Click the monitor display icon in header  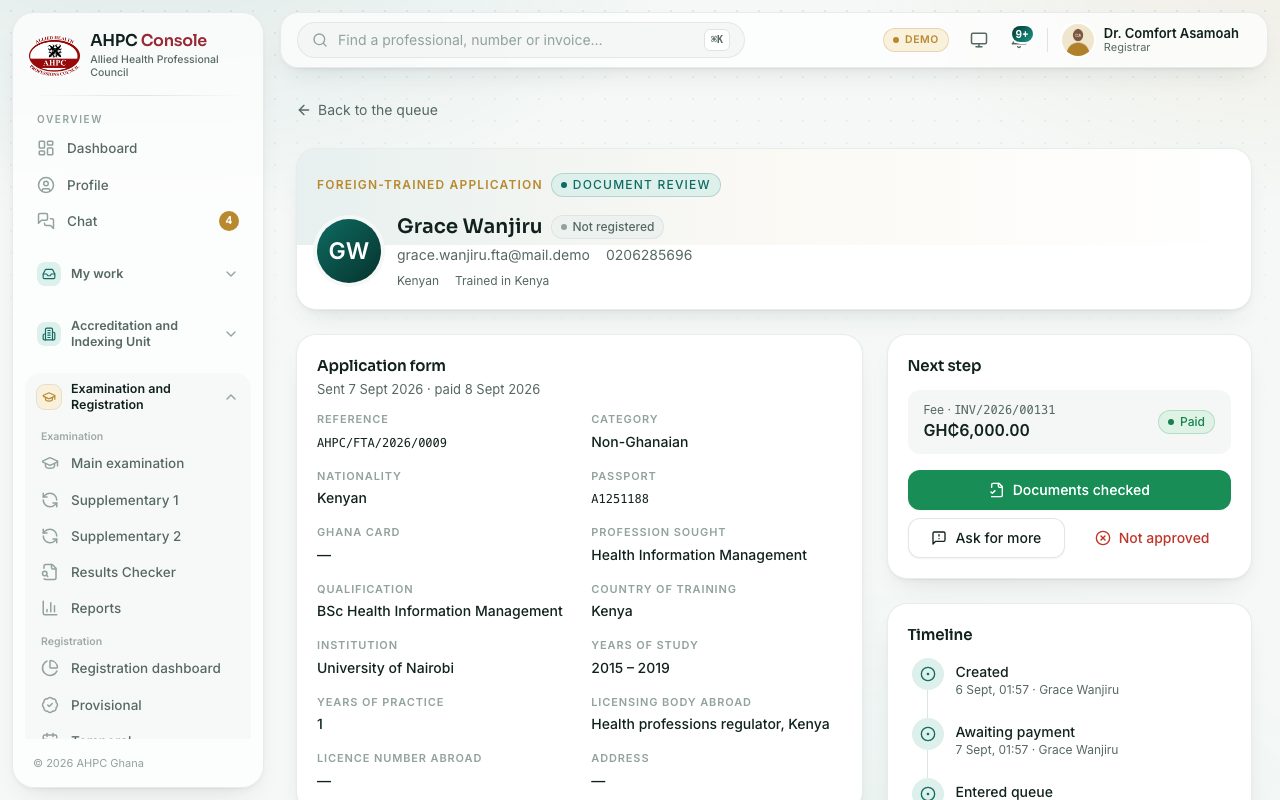pos(979,40)
